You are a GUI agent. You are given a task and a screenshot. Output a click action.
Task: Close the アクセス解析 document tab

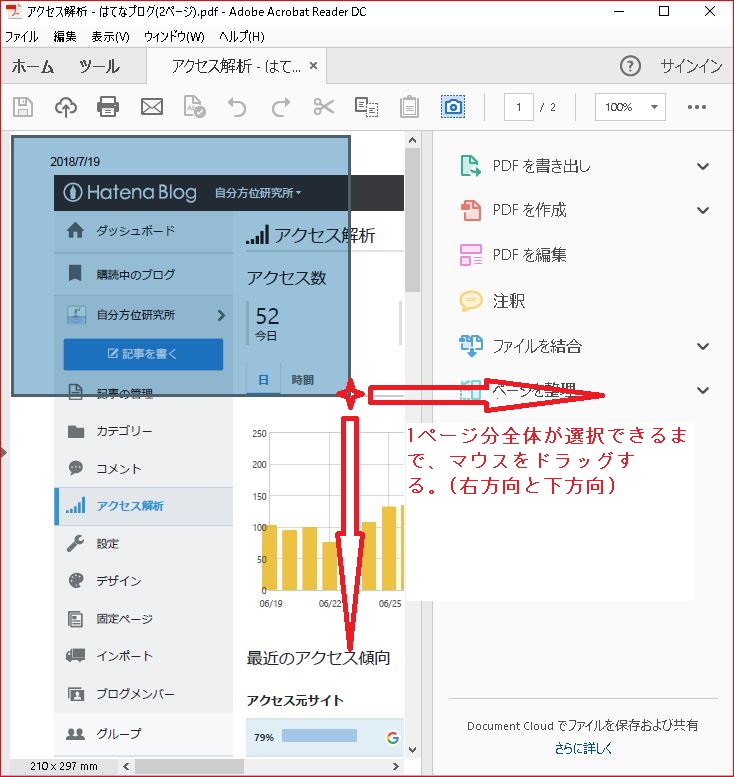(313, 65)
